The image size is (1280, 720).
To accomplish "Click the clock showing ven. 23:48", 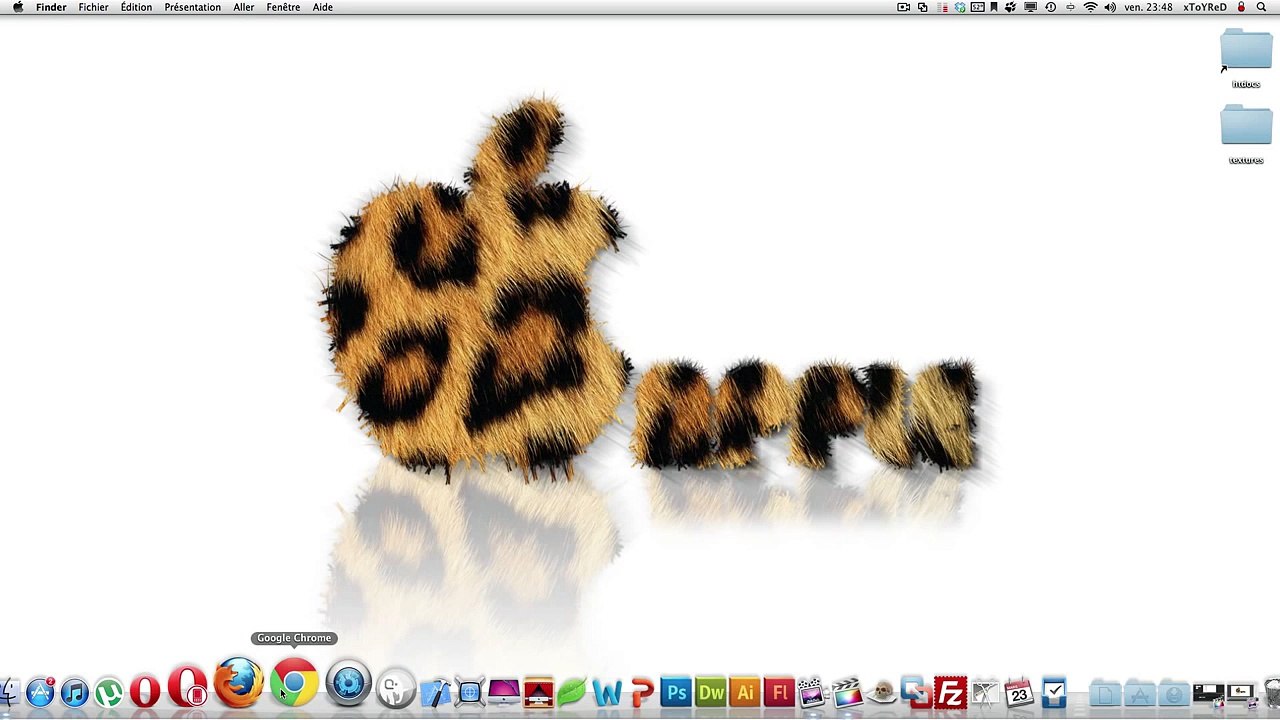I will pos(1148,7).
